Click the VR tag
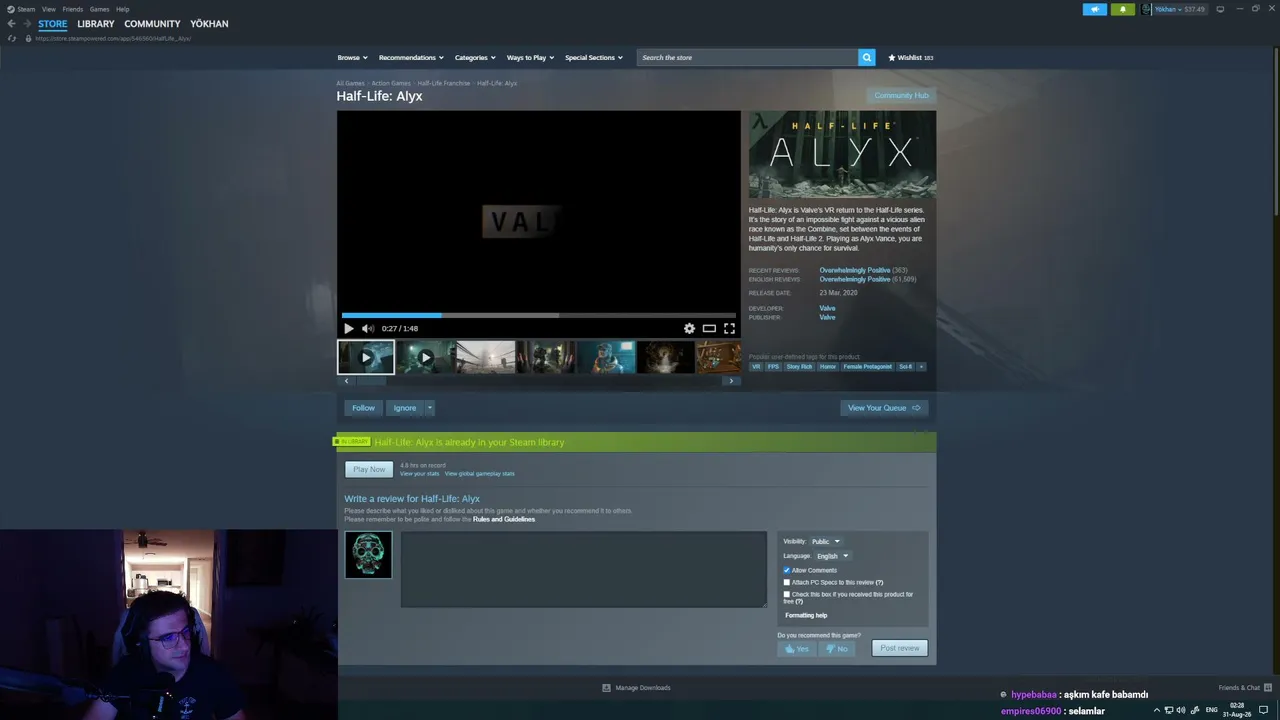 (756, 367)
